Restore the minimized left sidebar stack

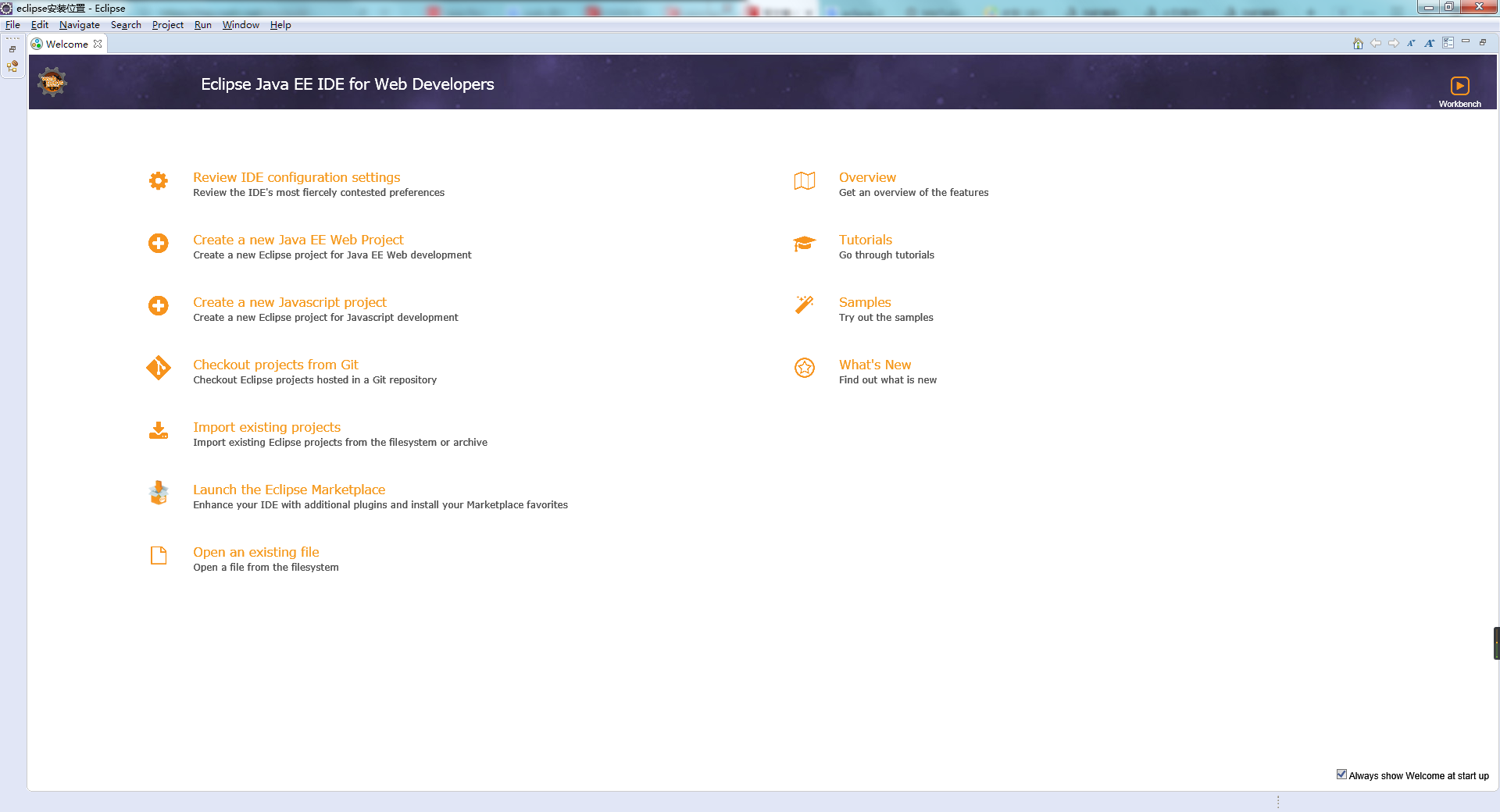(x=12, y=49)
